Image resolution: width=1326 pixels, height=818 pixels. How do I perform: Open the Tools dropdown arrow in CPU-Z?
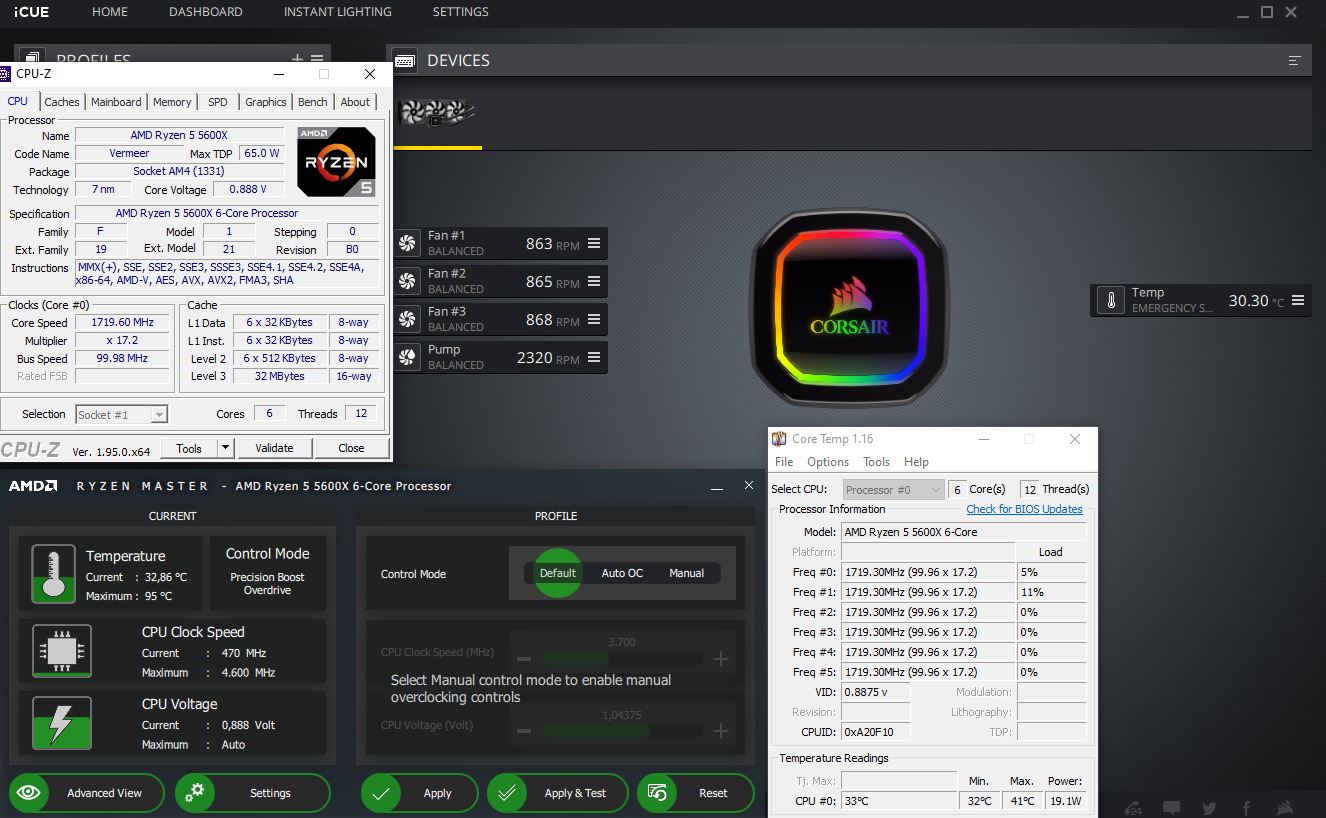coord(225,448)
